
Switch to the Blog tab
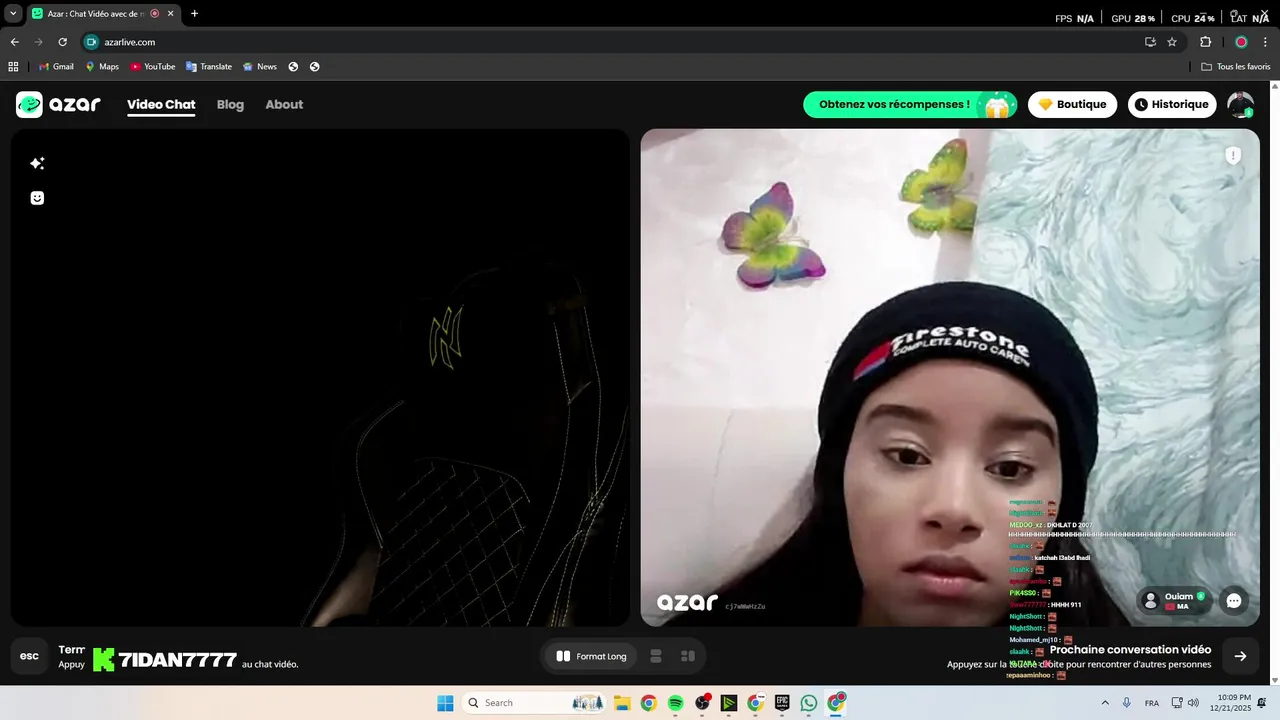230,104
